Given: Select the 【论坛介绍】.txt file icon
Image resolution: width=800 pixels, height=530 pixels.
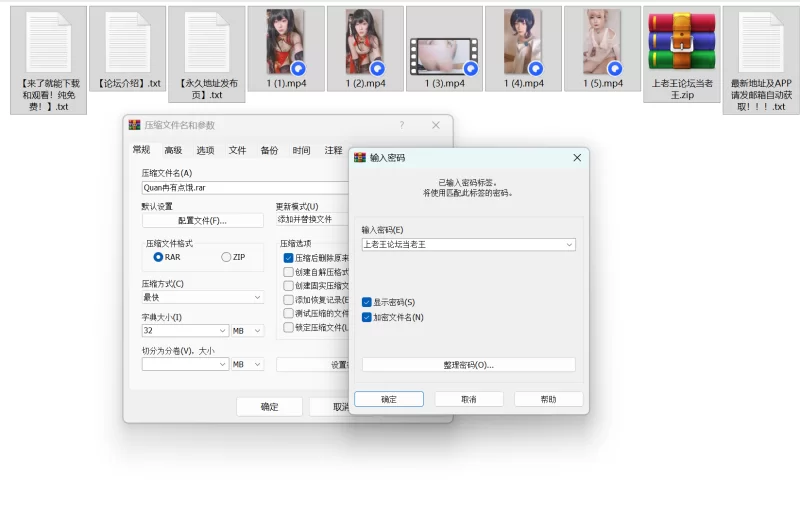Looking at the screenshot, I should tap(127, 42).
